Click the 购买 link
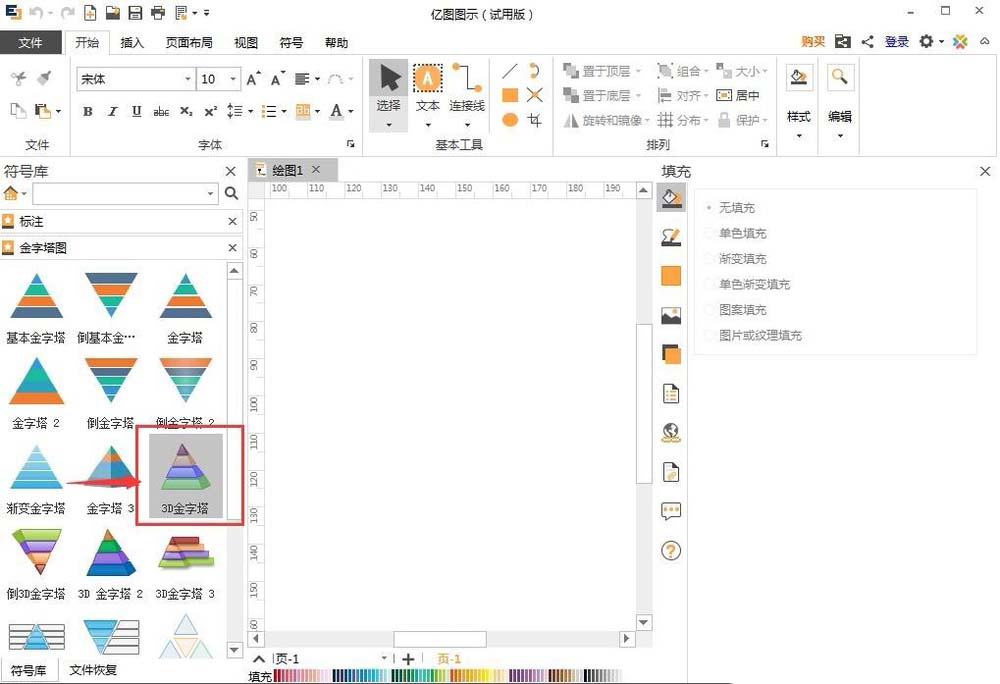The width and height of the screenshot is (1000, 684). tap(812, 42)
